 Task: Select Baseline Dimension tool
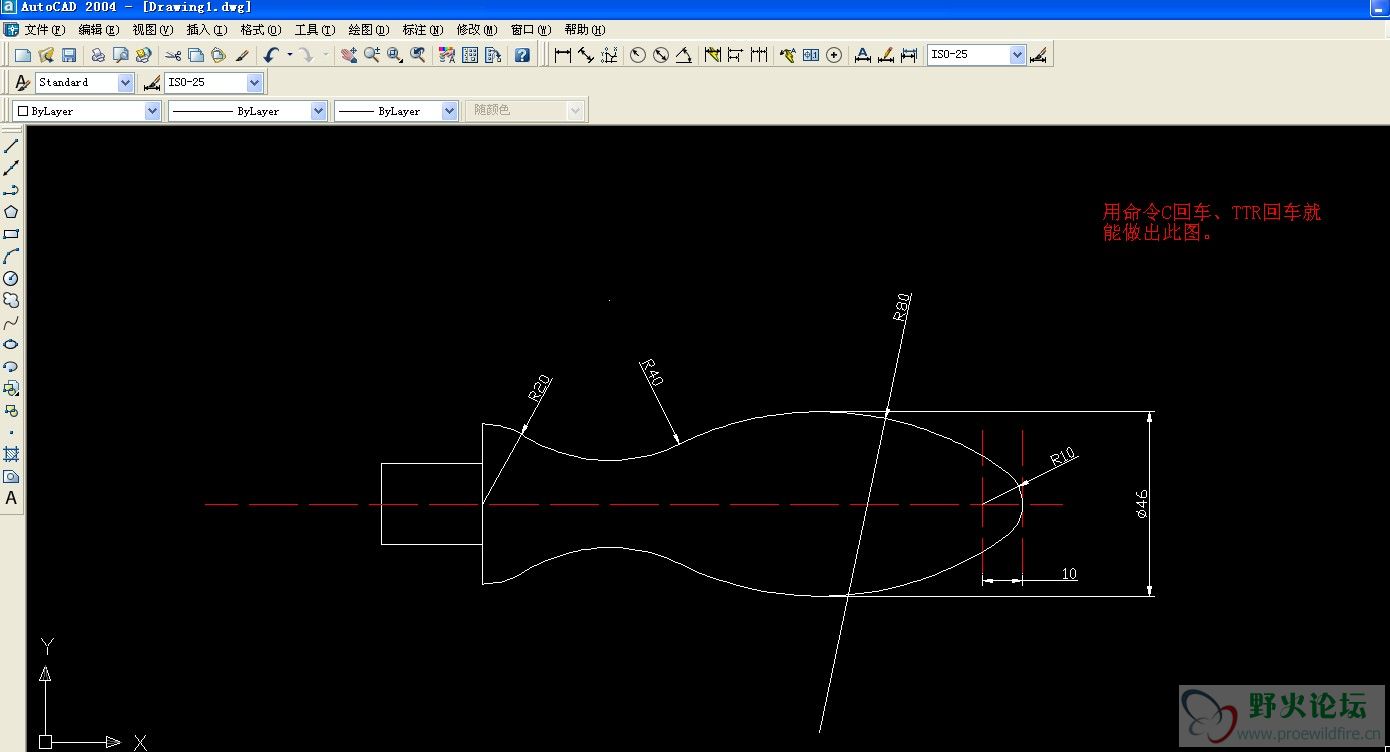[735, 55]
